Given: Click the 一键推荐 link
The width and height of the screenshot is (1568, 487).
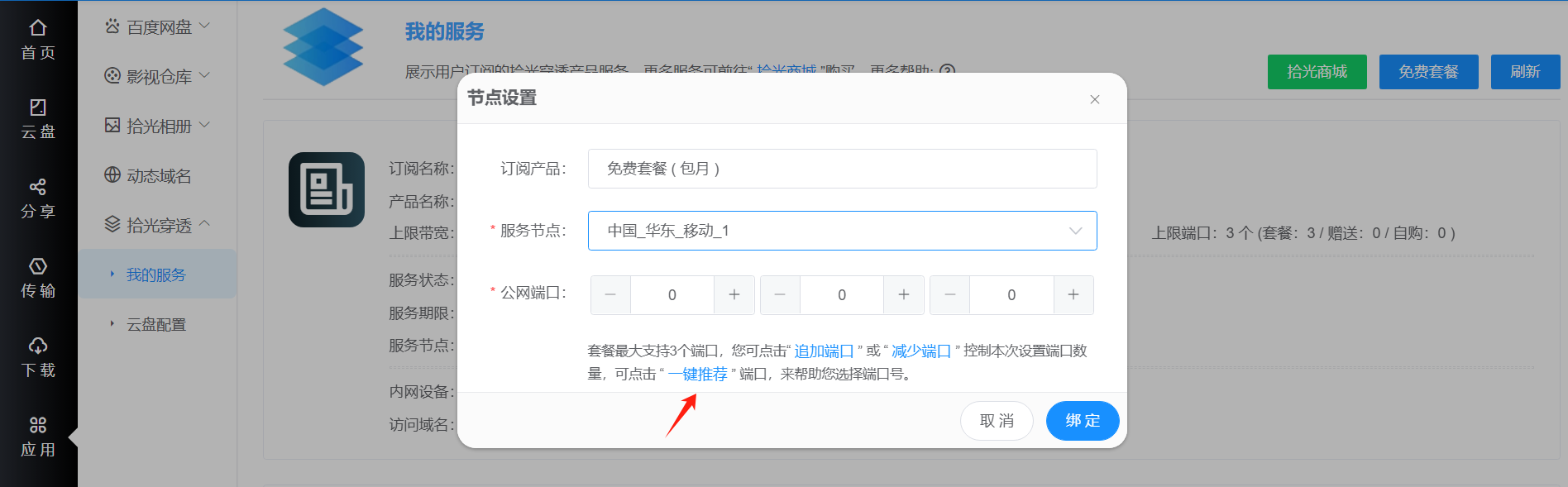Looking at the screenshot, I should [698, 375].
